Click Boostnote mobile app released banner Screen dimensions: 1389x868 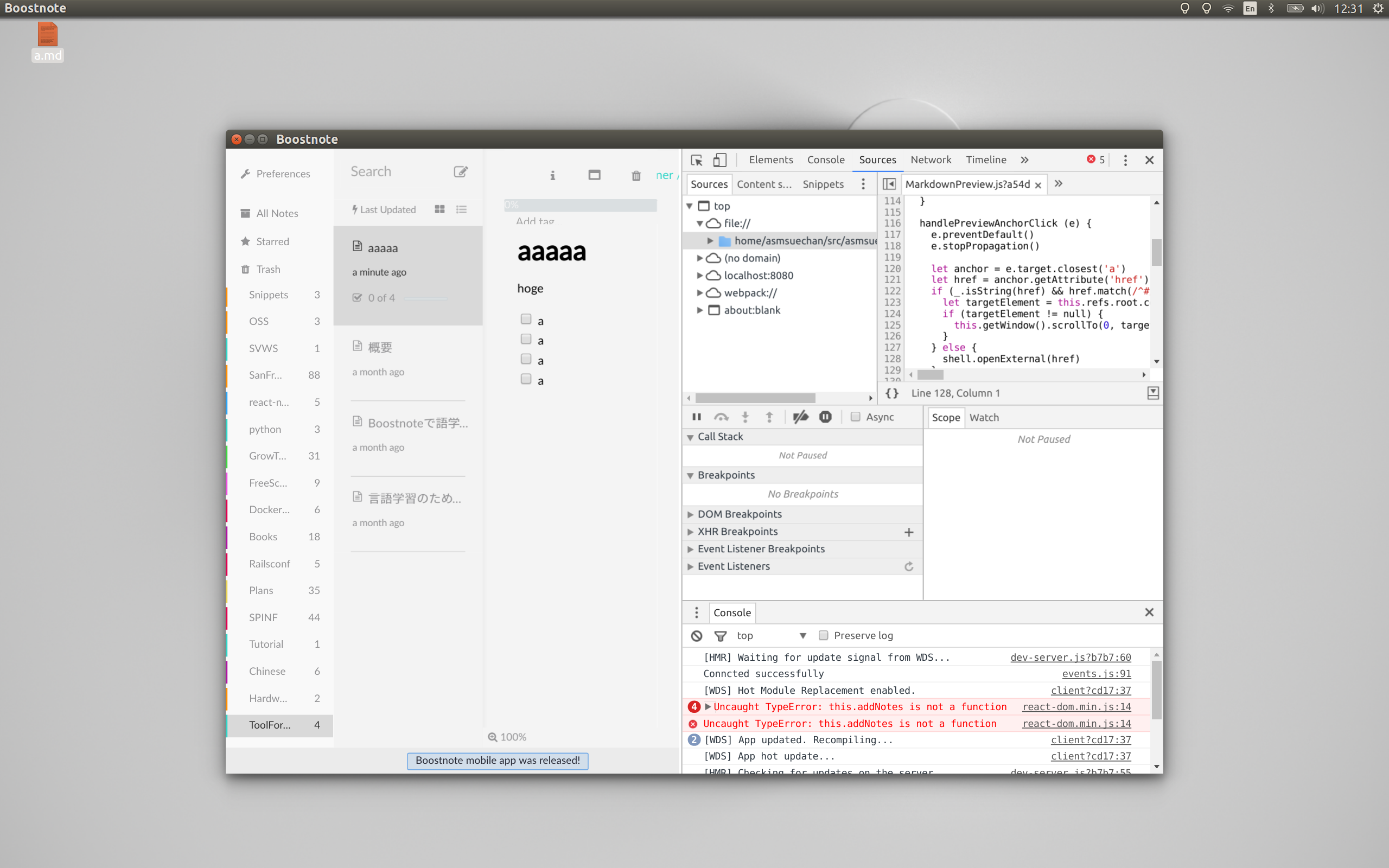point(498,761)
